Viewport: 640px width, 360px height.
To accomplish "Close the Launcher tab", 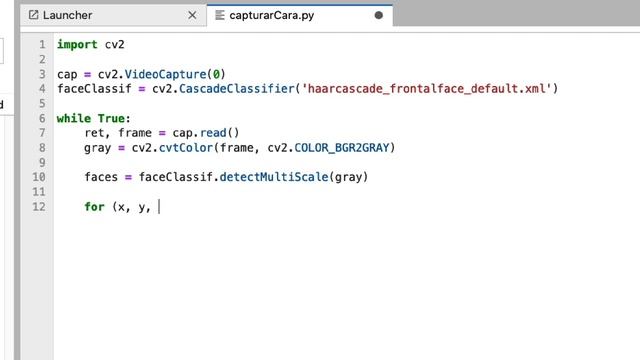I will [x=192, y=16].
